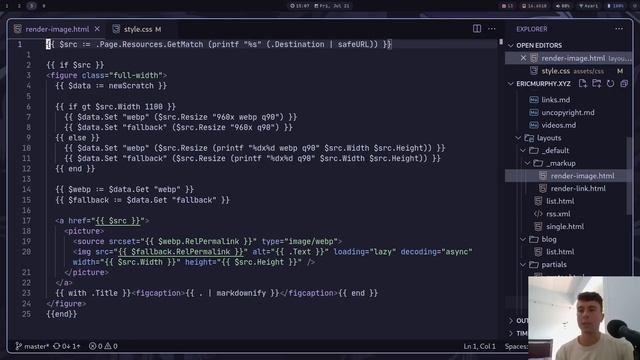Click the EXPLORER panel title
640x360 pixels.
531,29
